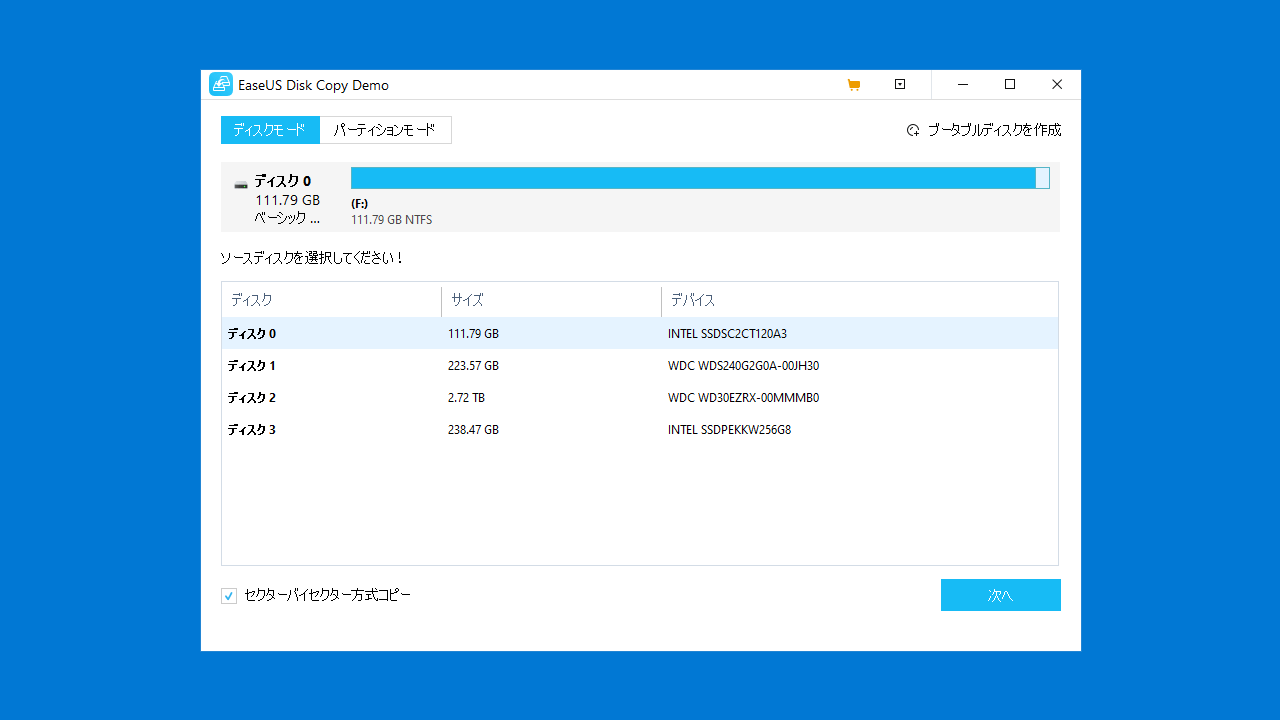Minimize the EaseUS Disk Copy window
Image resolution: width=1280 pixels, height=720 pixels.
[962, 85]
